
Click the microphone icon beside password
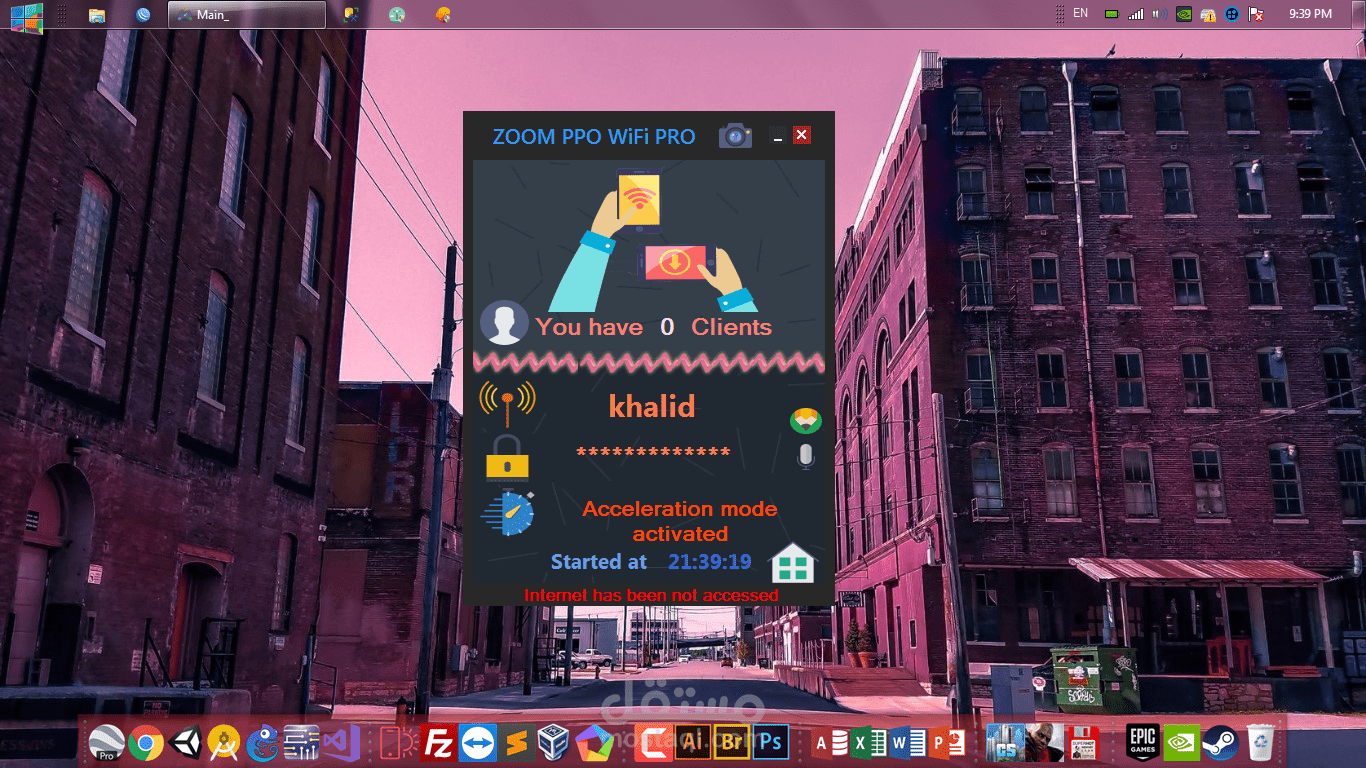pyautogui.click(x=806, y=456)
